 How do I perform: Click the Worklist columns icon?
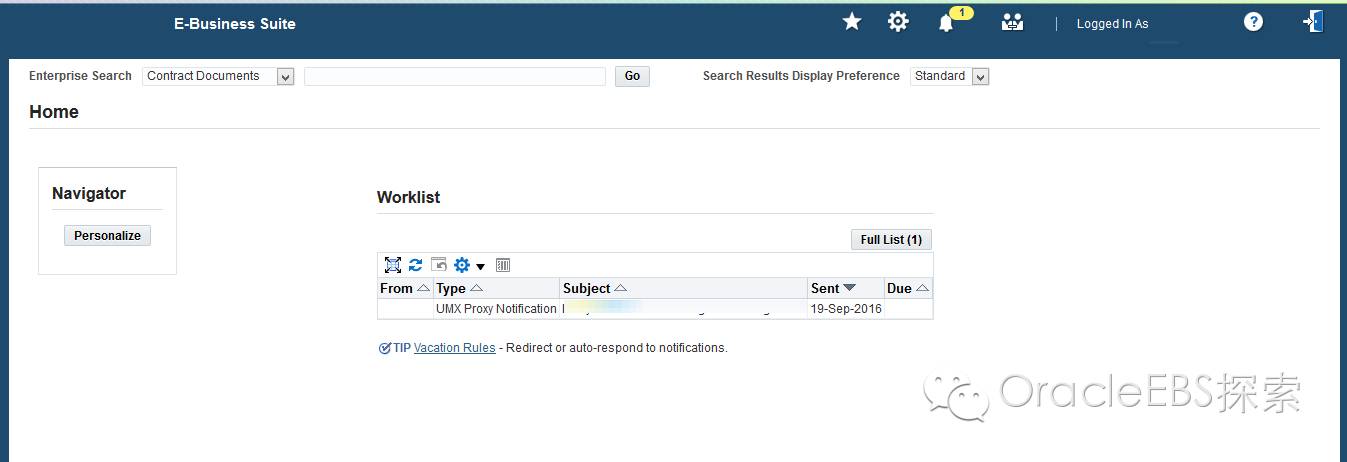503,265
